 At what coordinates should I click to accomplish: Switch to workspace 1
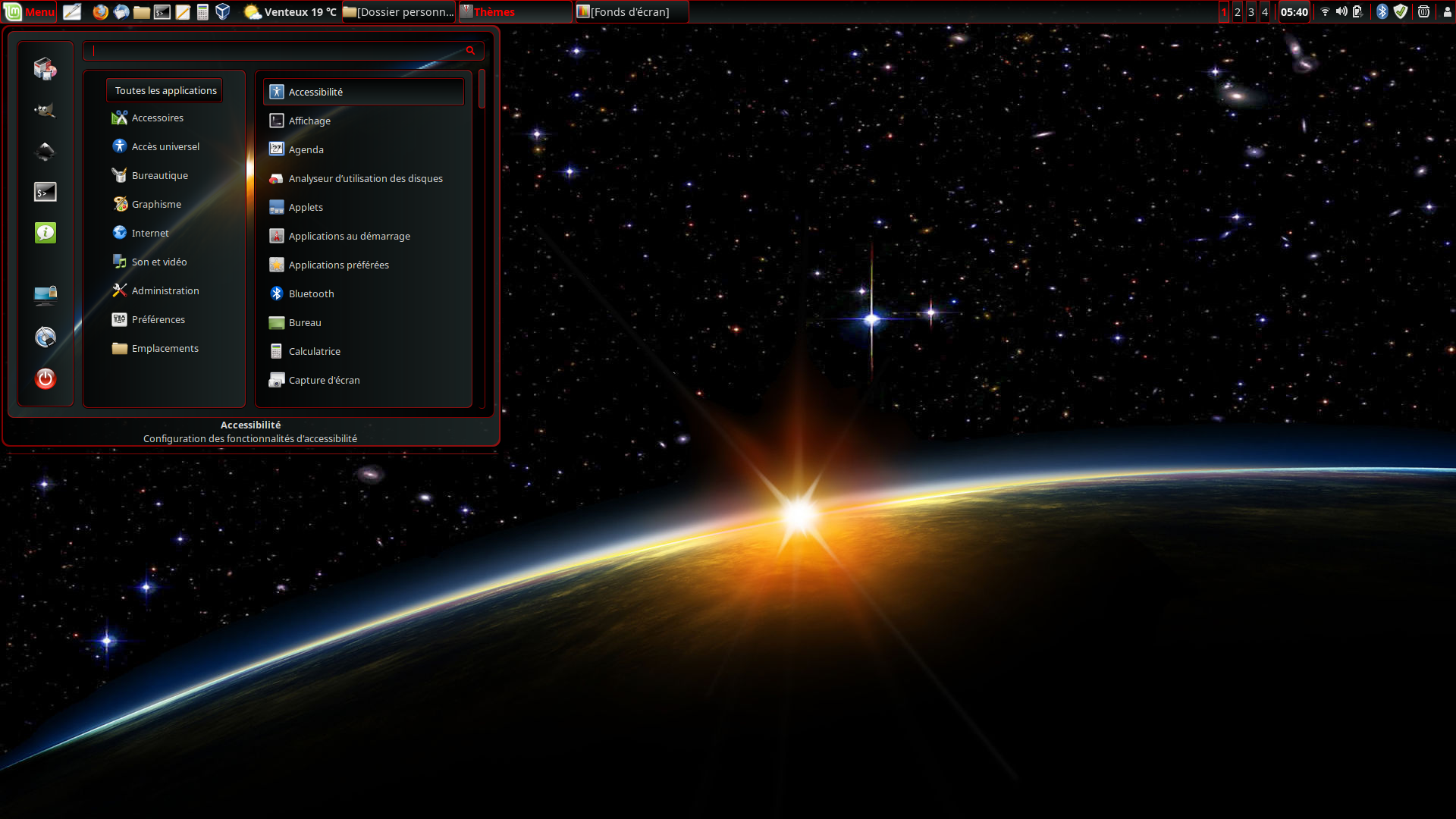pos(1224,11)
